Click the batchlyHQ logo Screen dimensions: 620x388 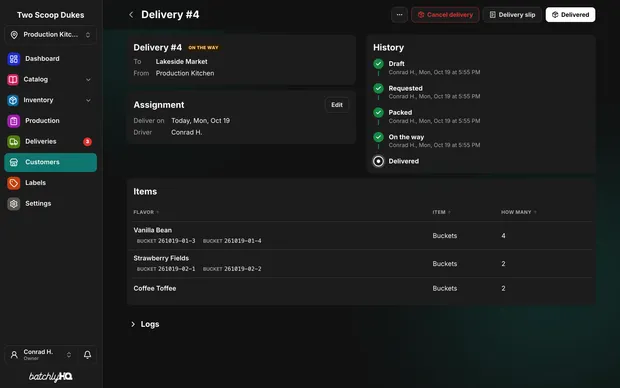(x=51, y=377)
